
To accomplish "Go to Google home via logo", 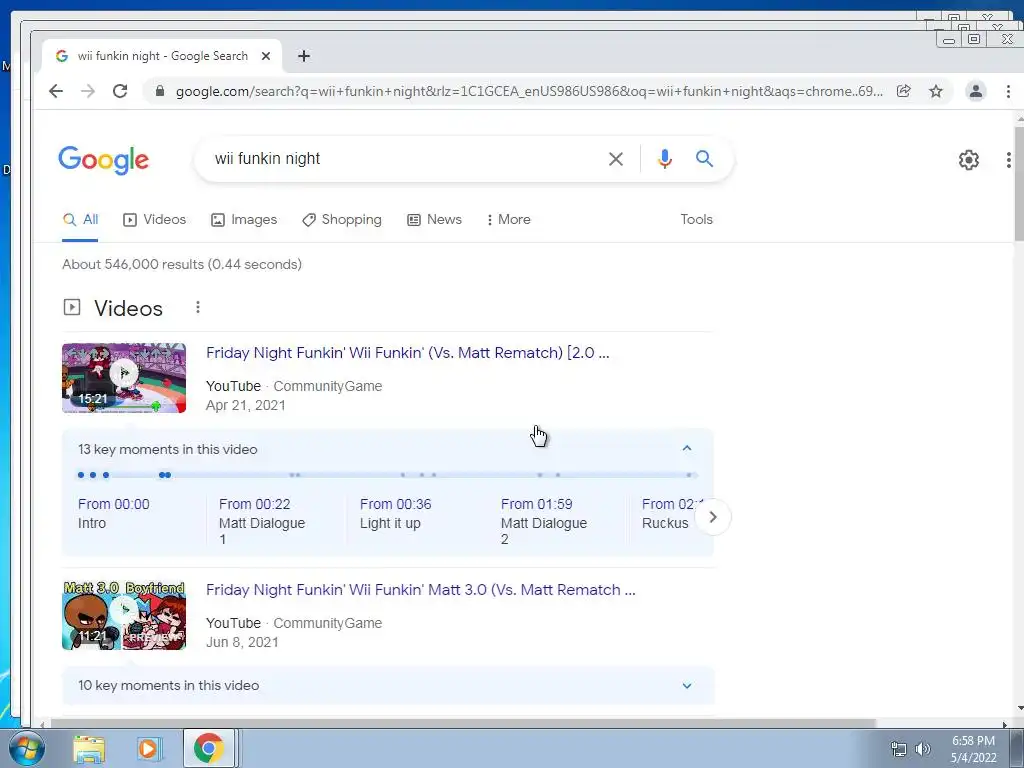I will coord(103,160).
